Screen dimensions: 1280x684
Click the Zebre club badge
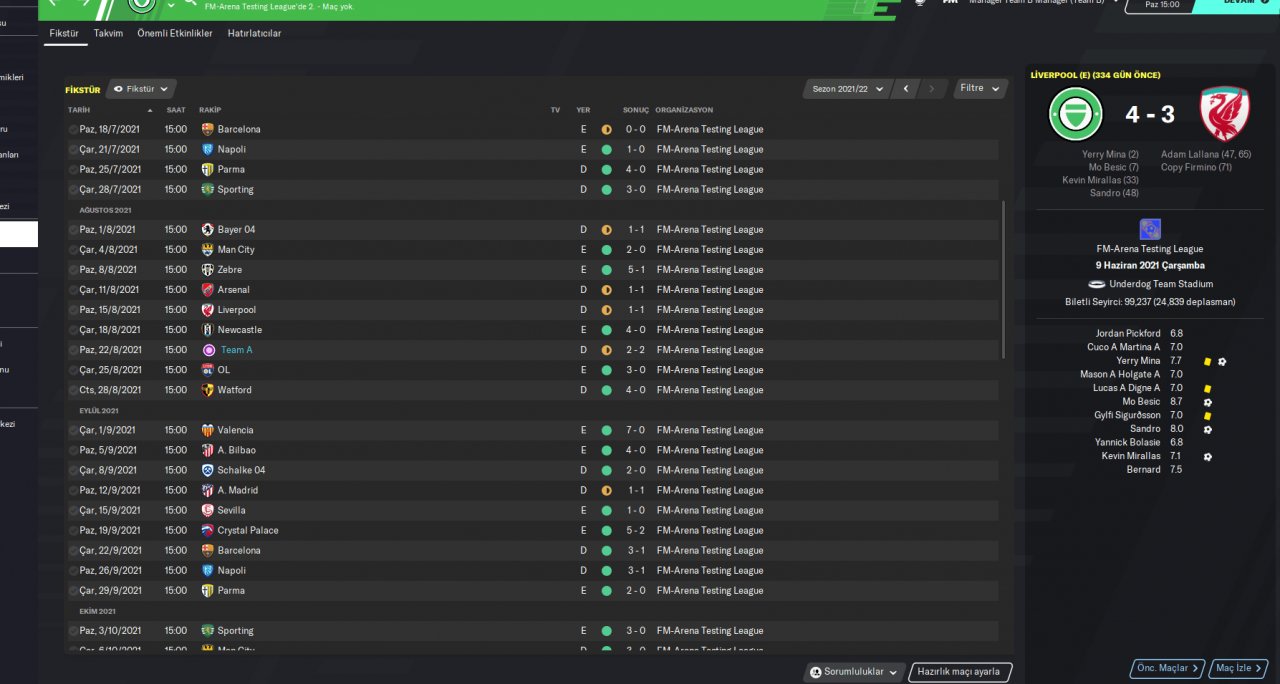(x=208, y=269)
